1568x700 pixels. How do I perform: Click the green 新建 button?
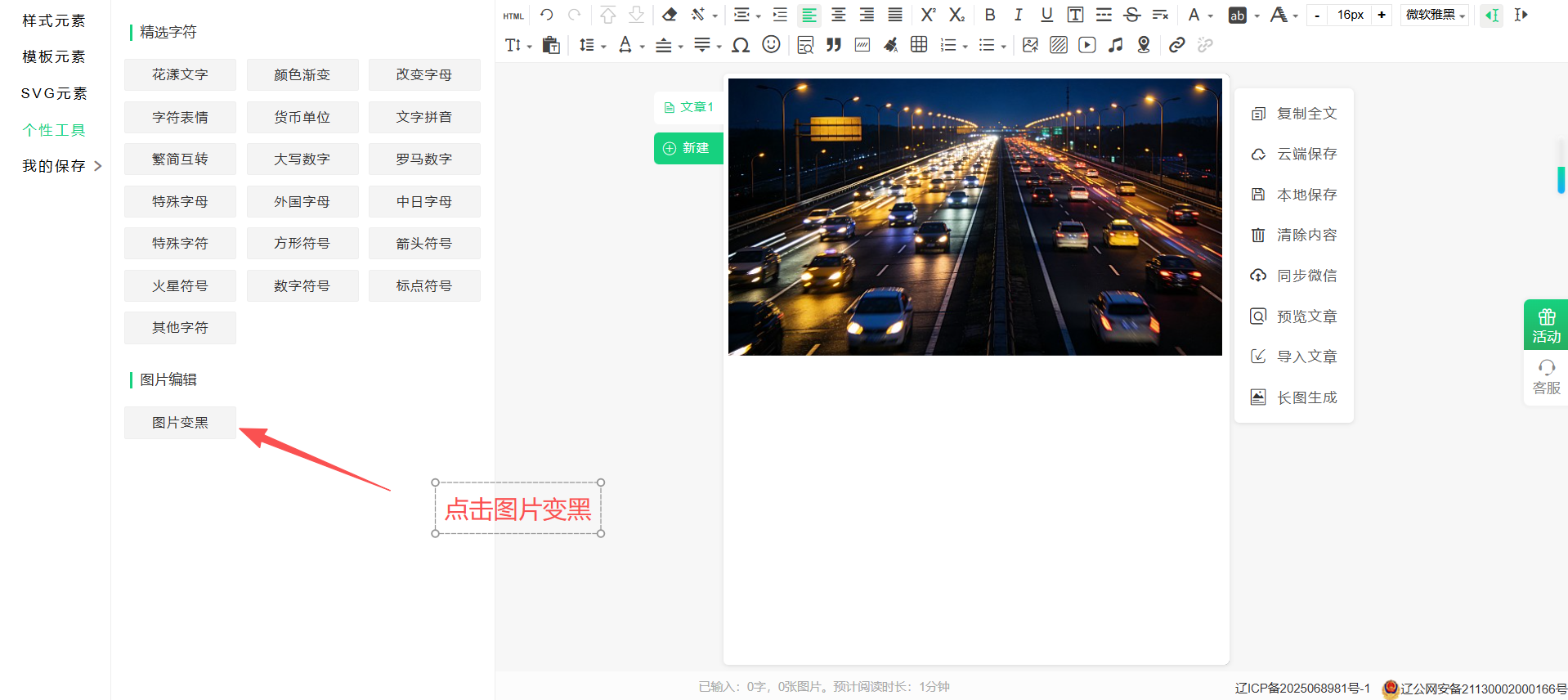pos(688,148)
